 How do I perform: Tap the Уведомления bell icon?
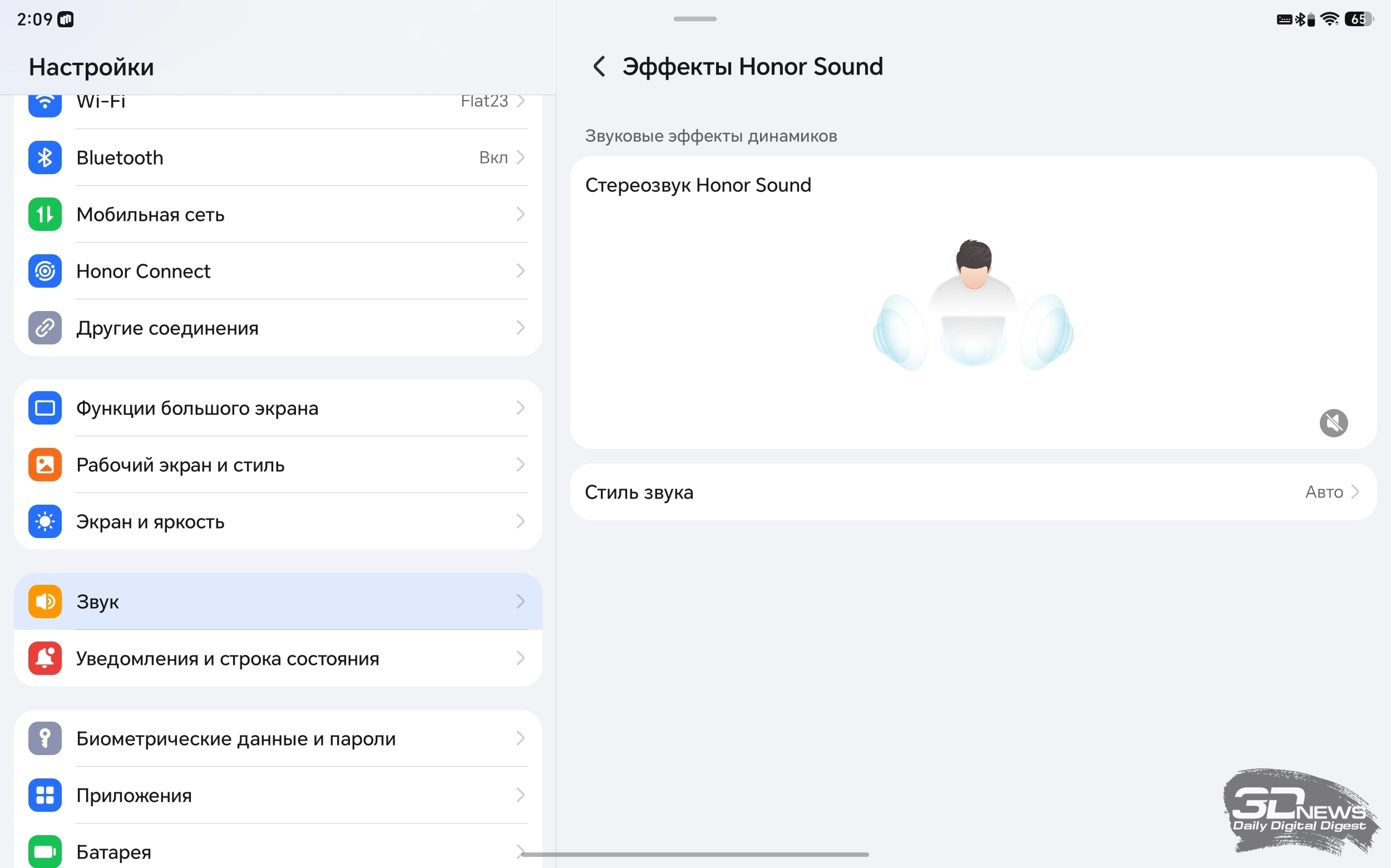(45, 658)
